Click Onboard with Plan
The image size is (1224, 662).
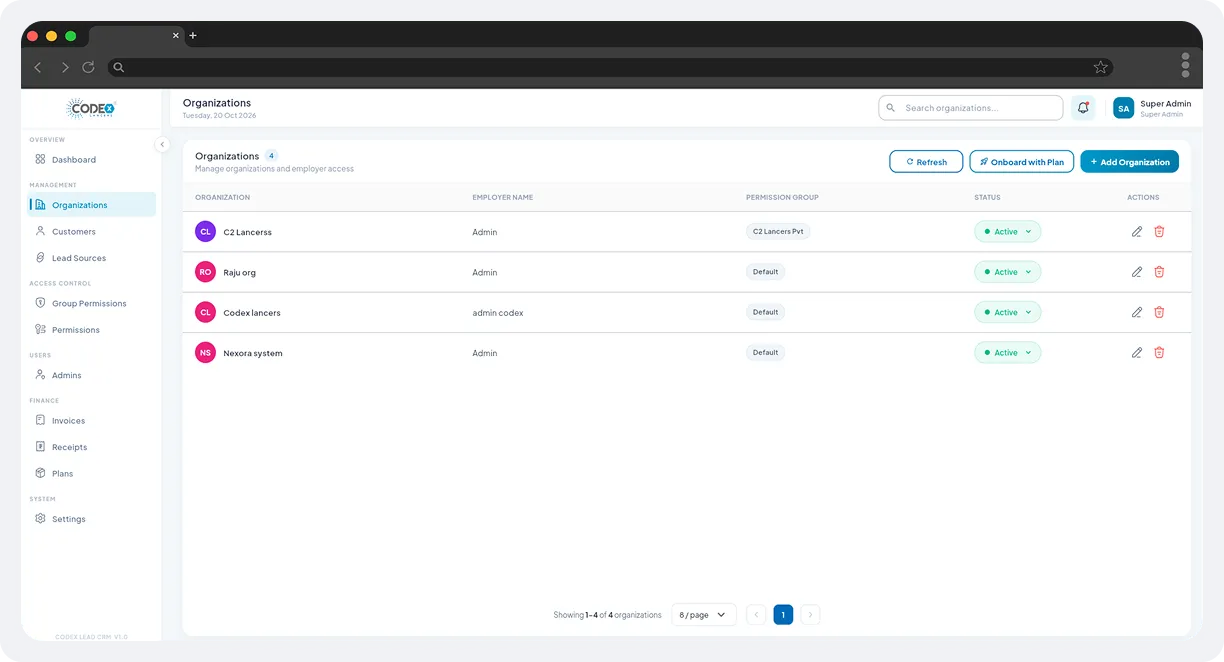click(x=1022, y=161)
